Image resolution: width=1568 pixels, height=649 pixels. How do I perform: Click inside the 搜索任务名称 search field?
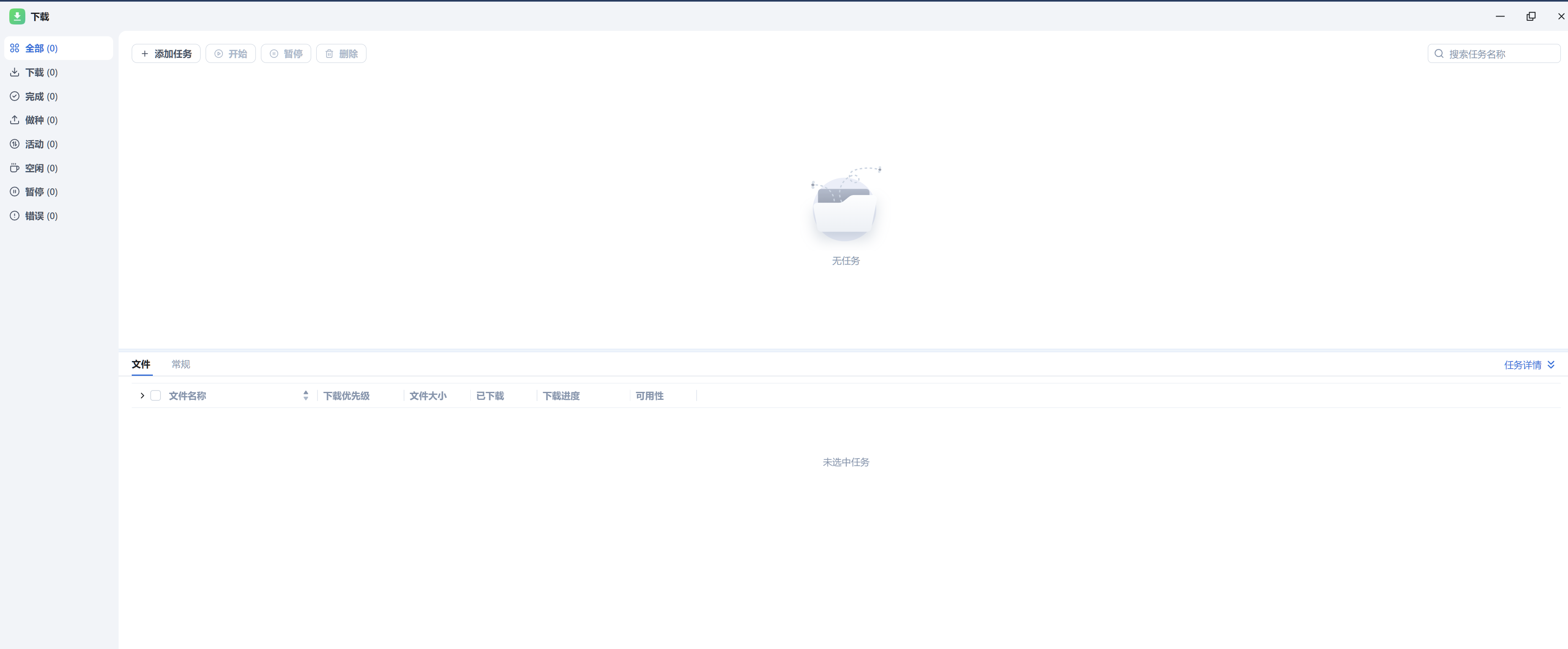coord(1497,54)
